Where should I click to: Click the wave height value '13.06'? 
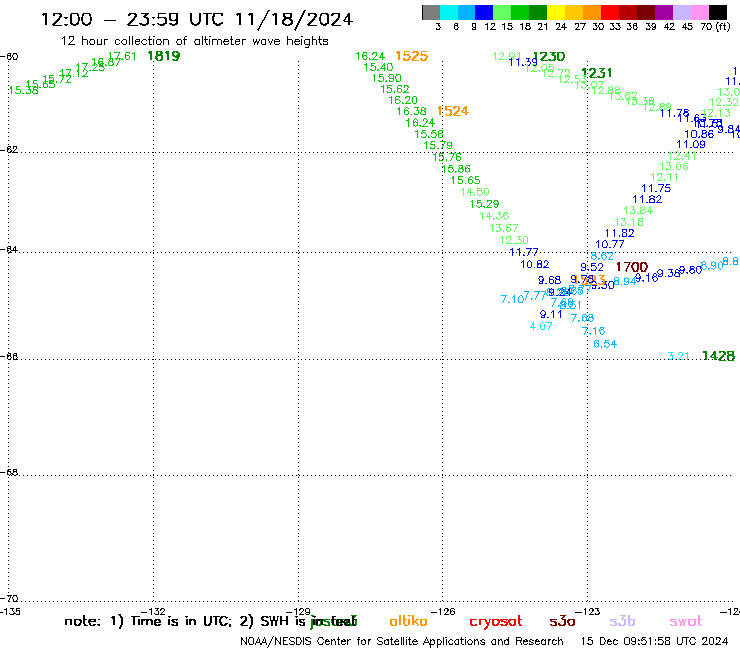point(674,167)
